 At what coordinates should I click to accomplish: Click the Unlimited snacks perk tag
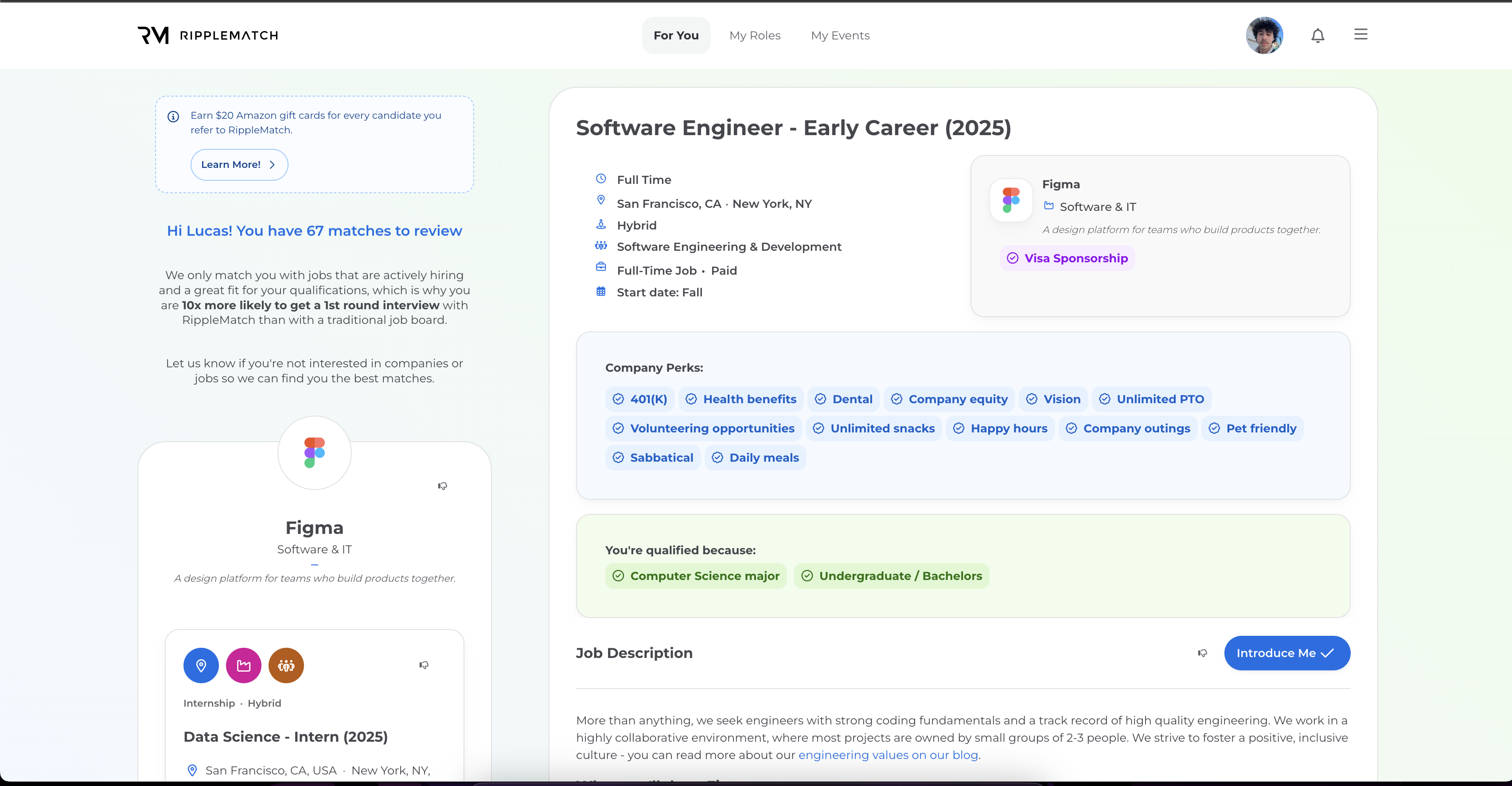874,428
